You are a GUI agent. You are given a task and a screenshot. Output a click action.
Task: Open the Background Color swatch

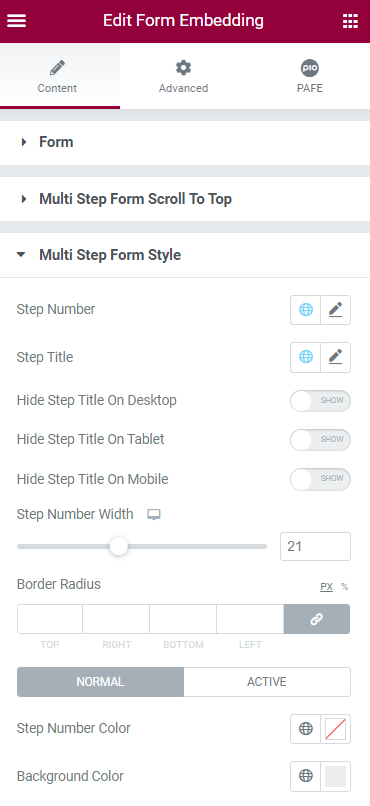pos(335,776)
